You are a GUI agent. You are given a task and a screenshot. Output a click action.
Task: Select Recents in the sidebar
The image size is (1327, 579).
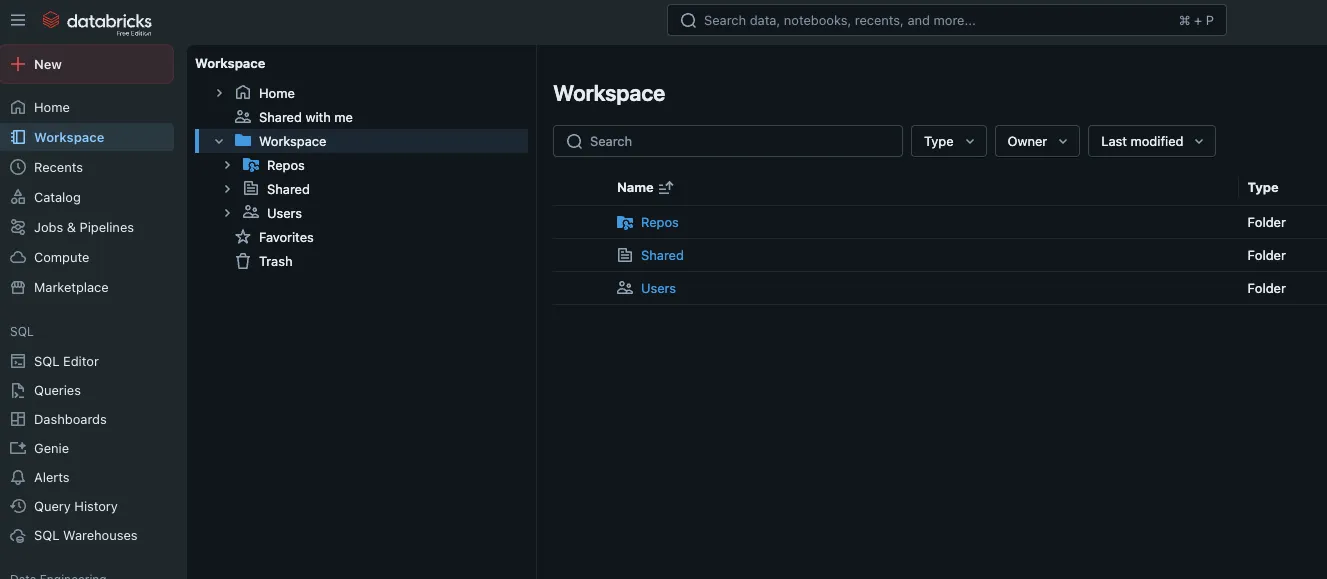[58, 167]
